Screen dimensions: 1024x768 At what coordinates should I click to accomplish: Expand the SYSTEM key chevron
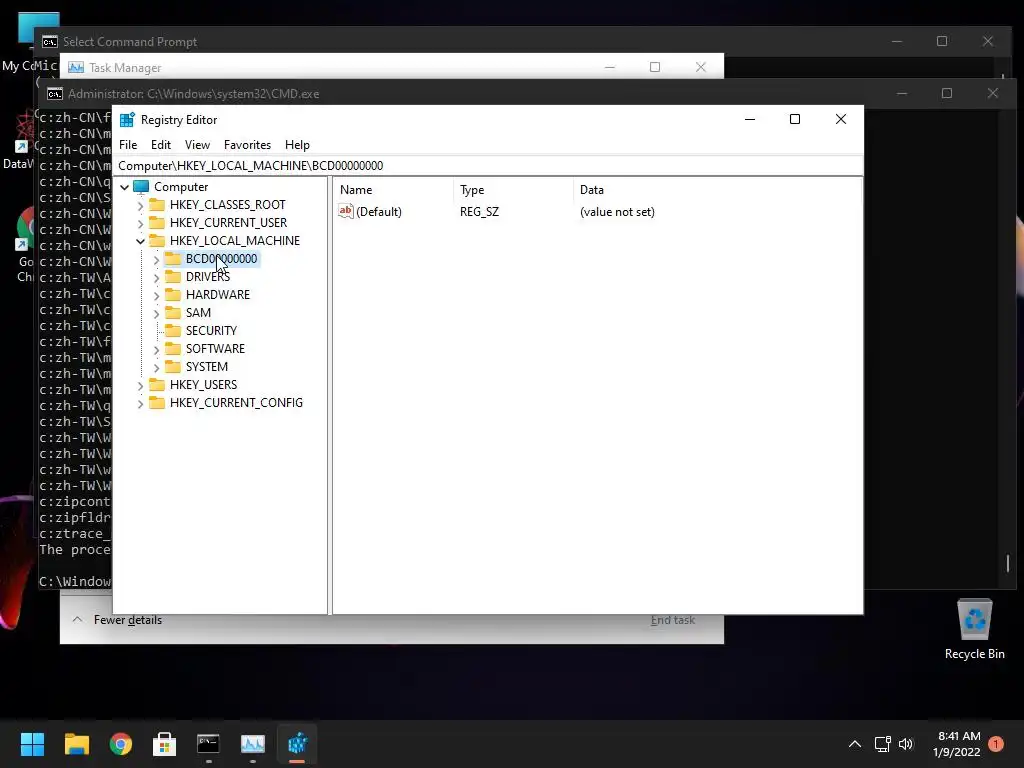tap(156, 368)
